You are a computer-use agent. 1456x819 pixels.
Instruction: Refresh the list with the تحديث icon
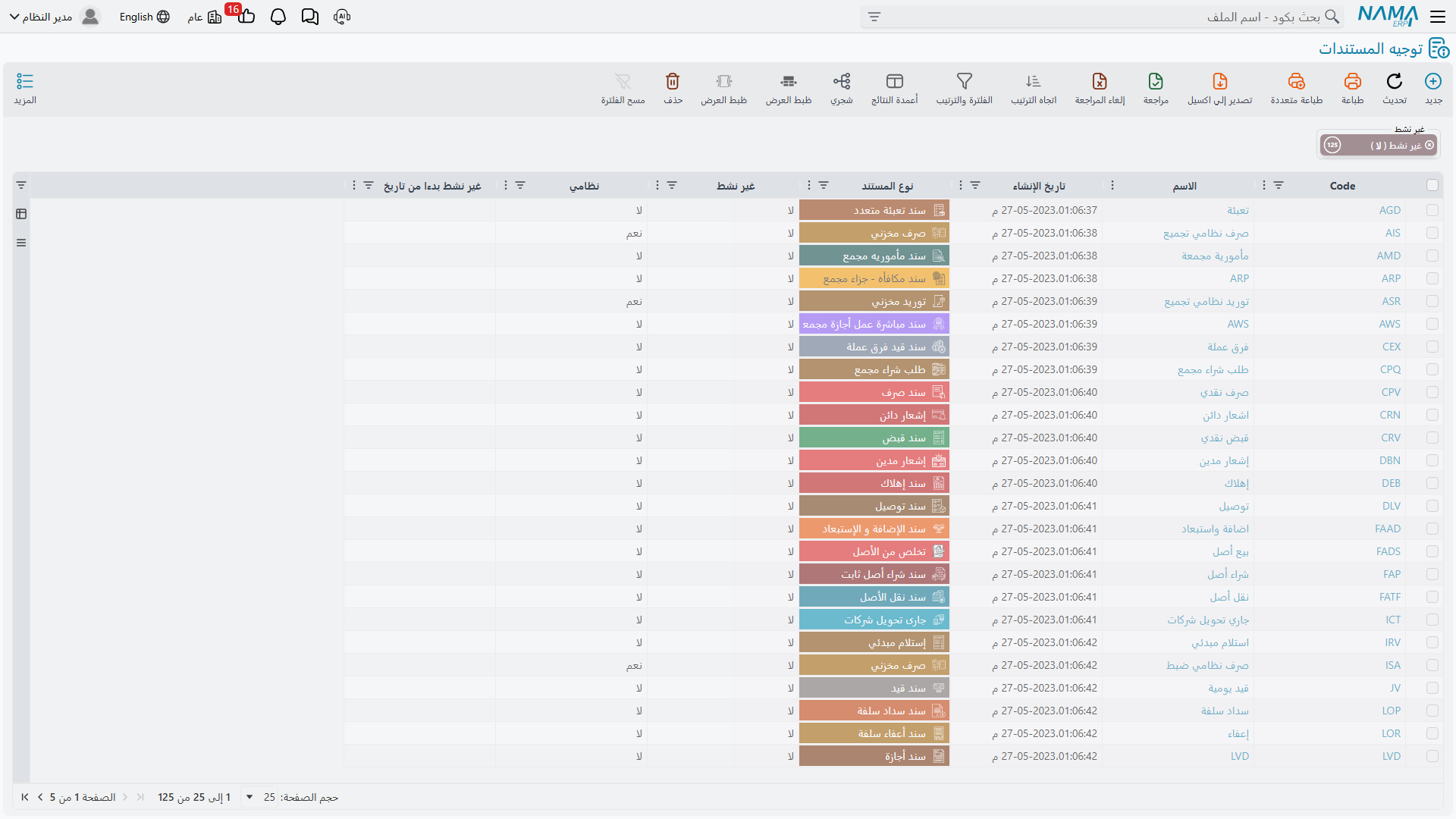[1394, 82]
